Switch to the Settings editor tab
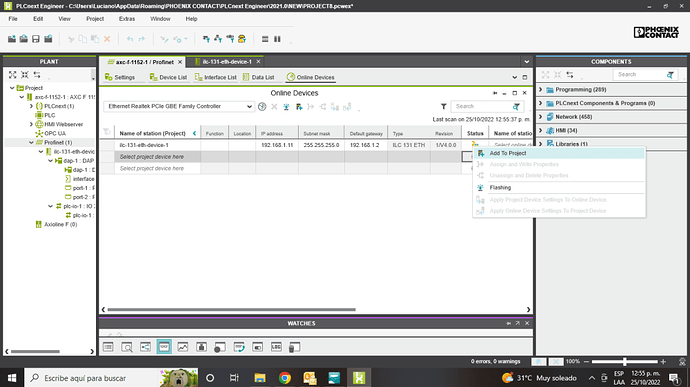The image size is (690, 387). point(120,77)
